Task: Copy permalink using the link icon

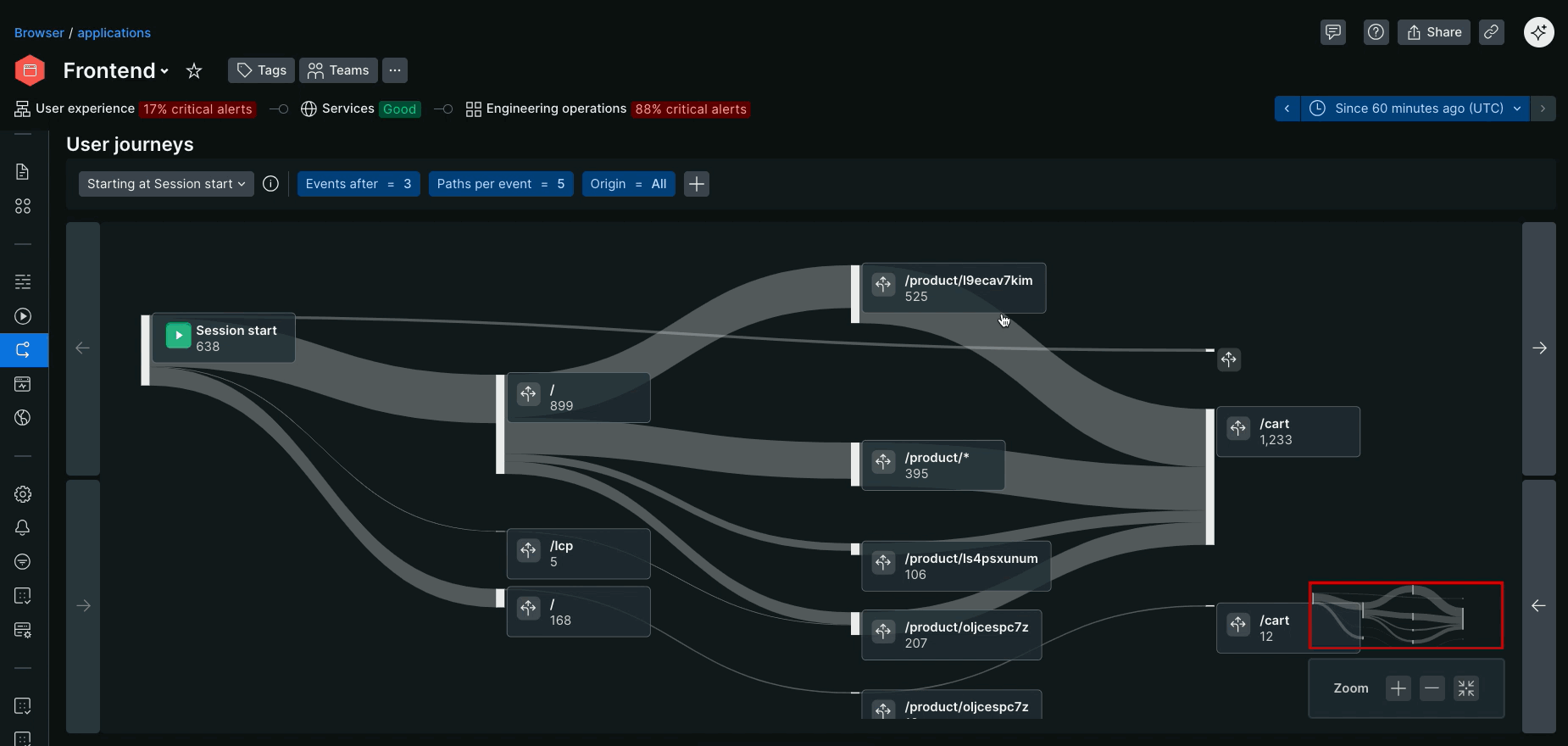Action: [x=1491, y=32]
